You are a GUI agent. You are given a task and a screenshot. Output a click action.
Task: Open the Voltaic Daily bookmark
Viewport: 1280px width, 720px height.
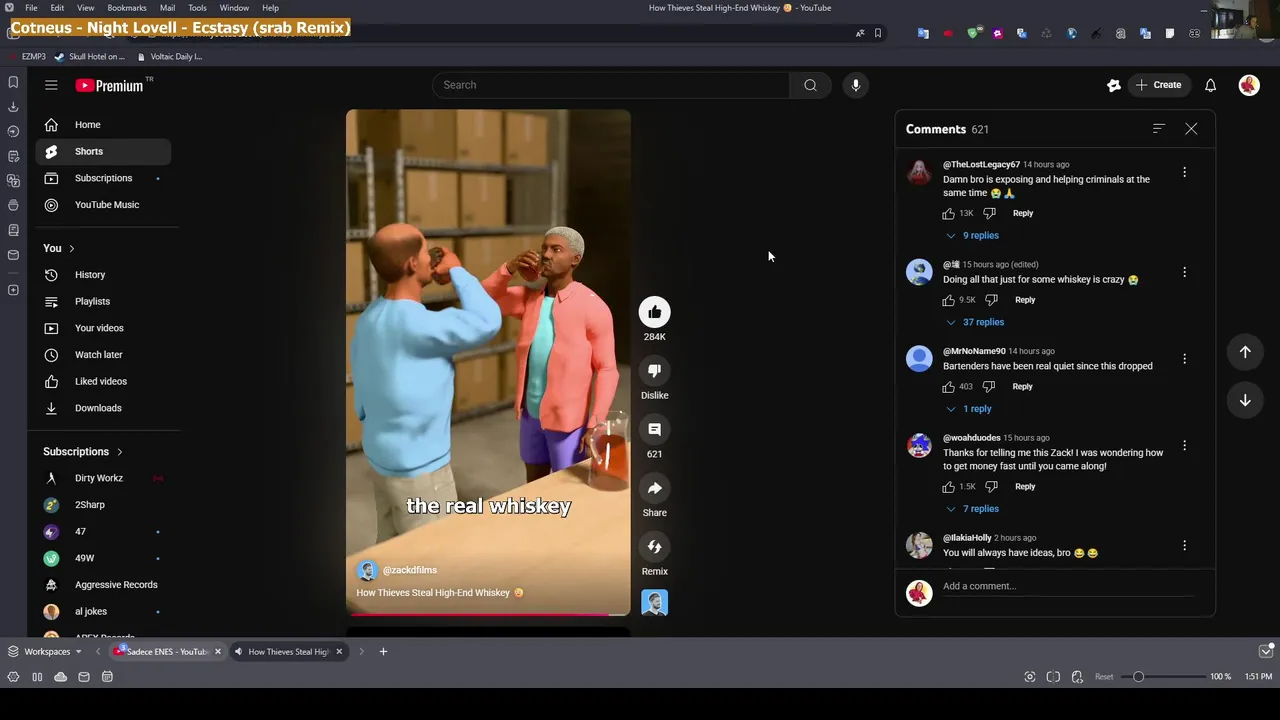[170, 57]
